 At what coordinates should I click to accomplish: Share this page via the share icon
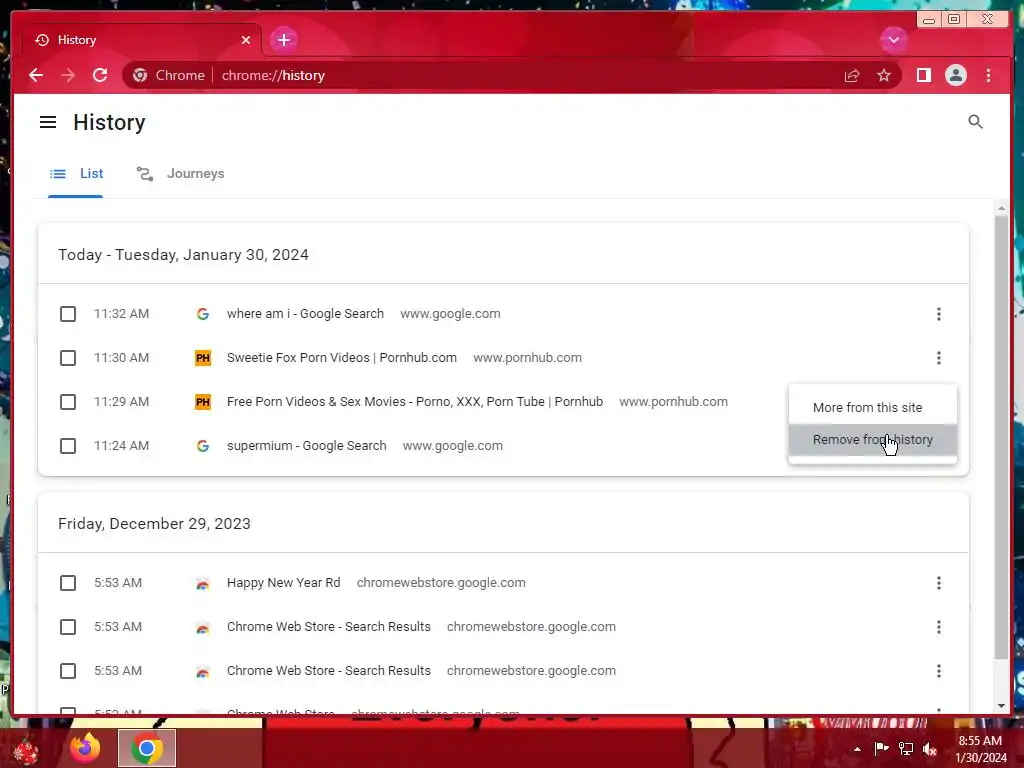852,75
